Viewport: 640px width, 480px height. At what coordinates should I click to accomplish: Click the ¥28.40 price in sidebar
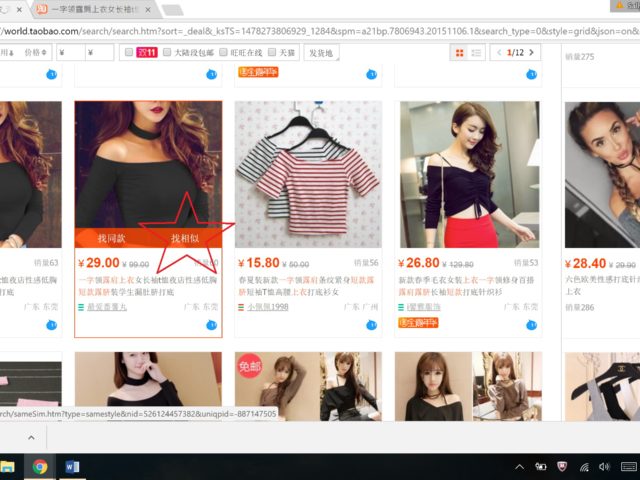pyautogui.click(x=587, y=263)
